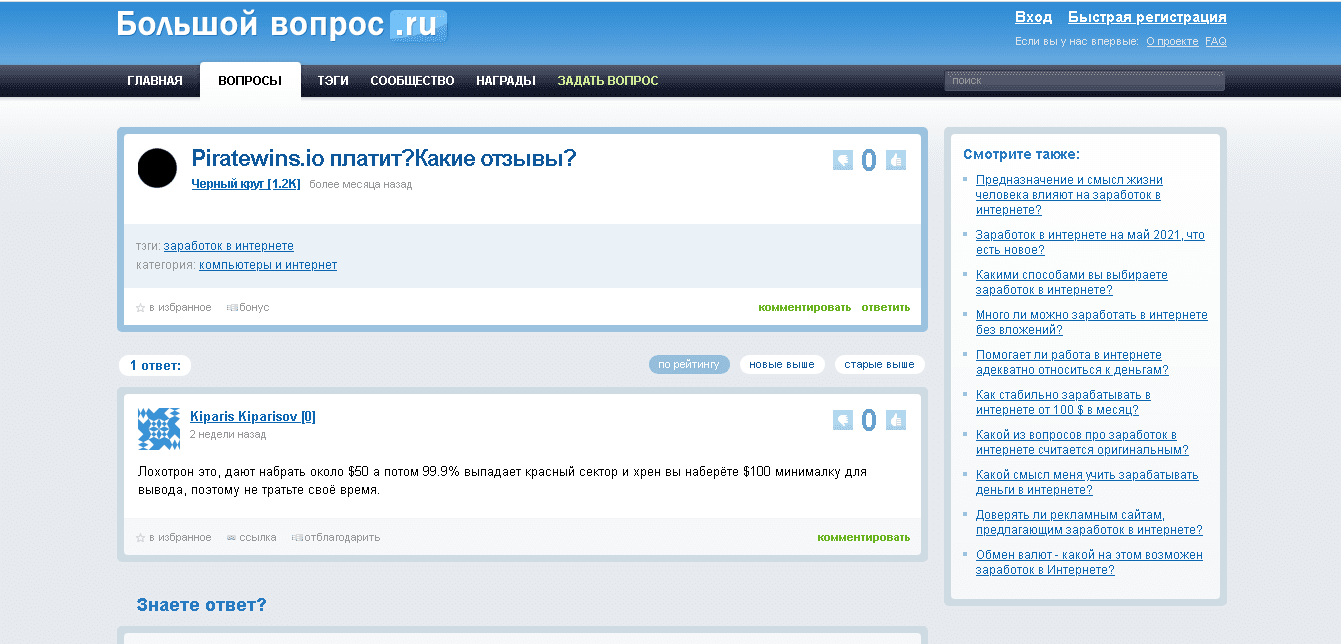Click the thumbs-up icon on Kiparis Kiparisov's answer
Image resolution: width=1341 pixels, height=644 pixels.
(x=895, y=420)
